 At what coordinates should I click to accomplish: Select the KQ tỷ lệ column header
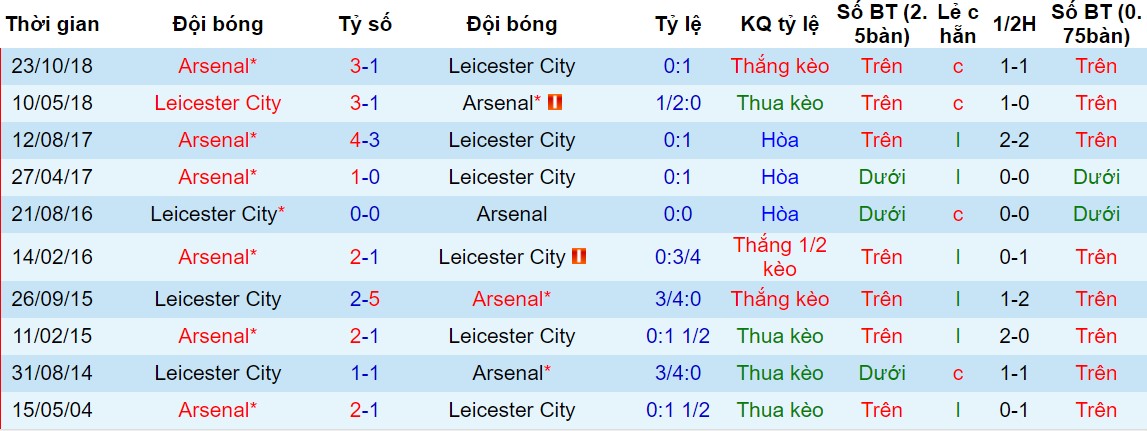[780, 24]
